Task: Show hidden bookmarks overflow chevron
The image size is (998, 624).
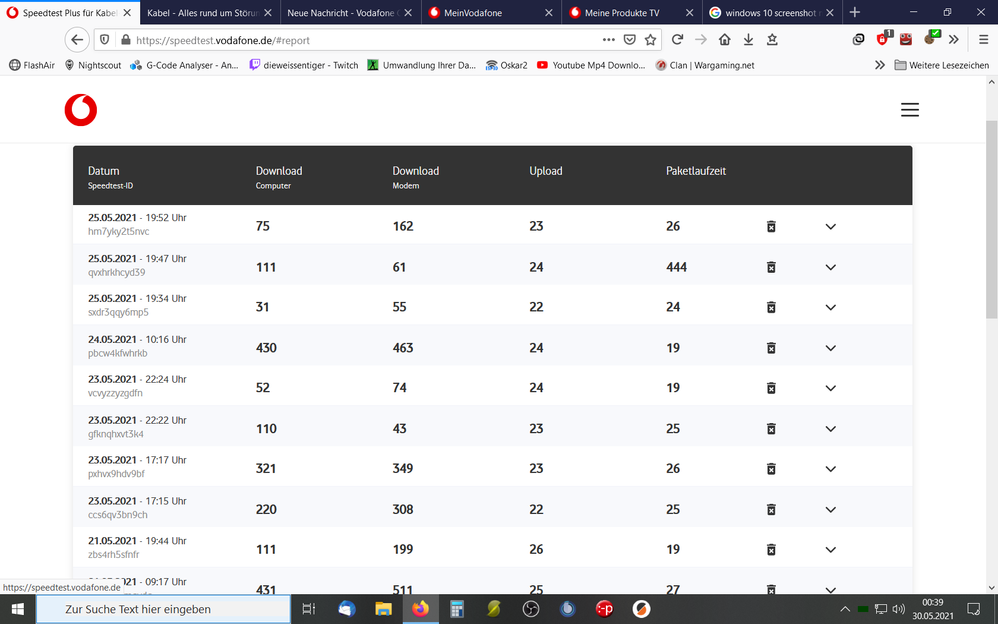Action: (x=880, y=65)
